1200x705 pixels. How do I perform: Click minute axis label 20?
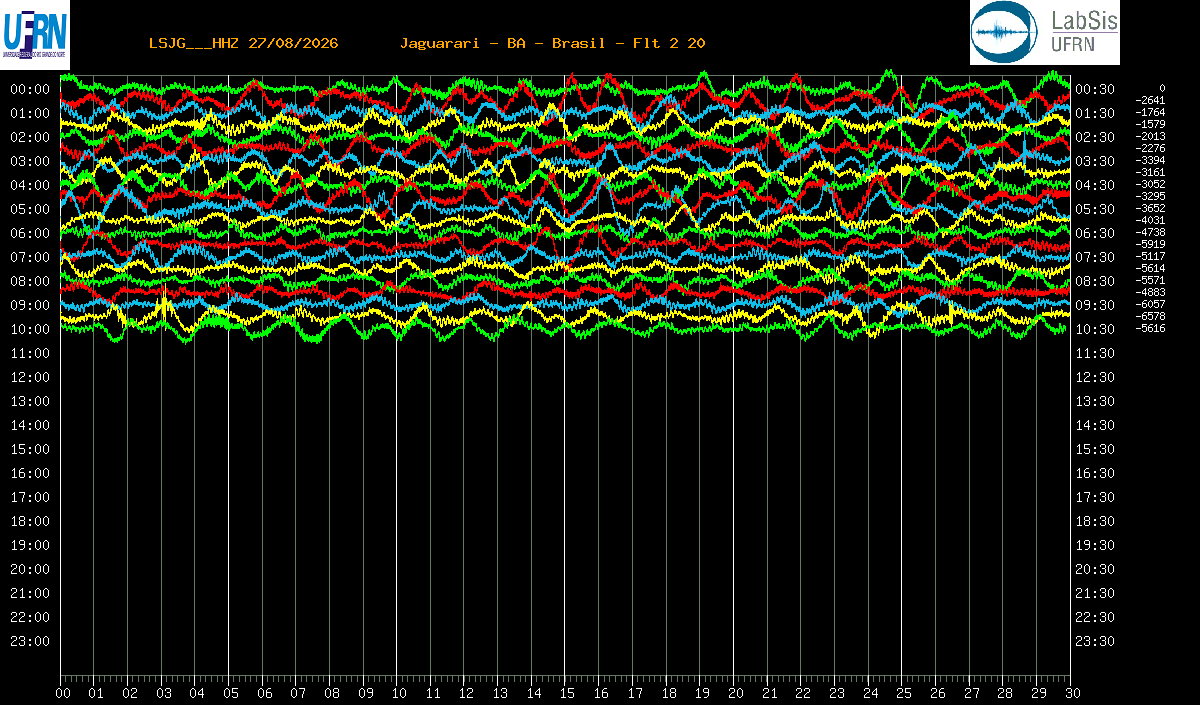(735, 693)
